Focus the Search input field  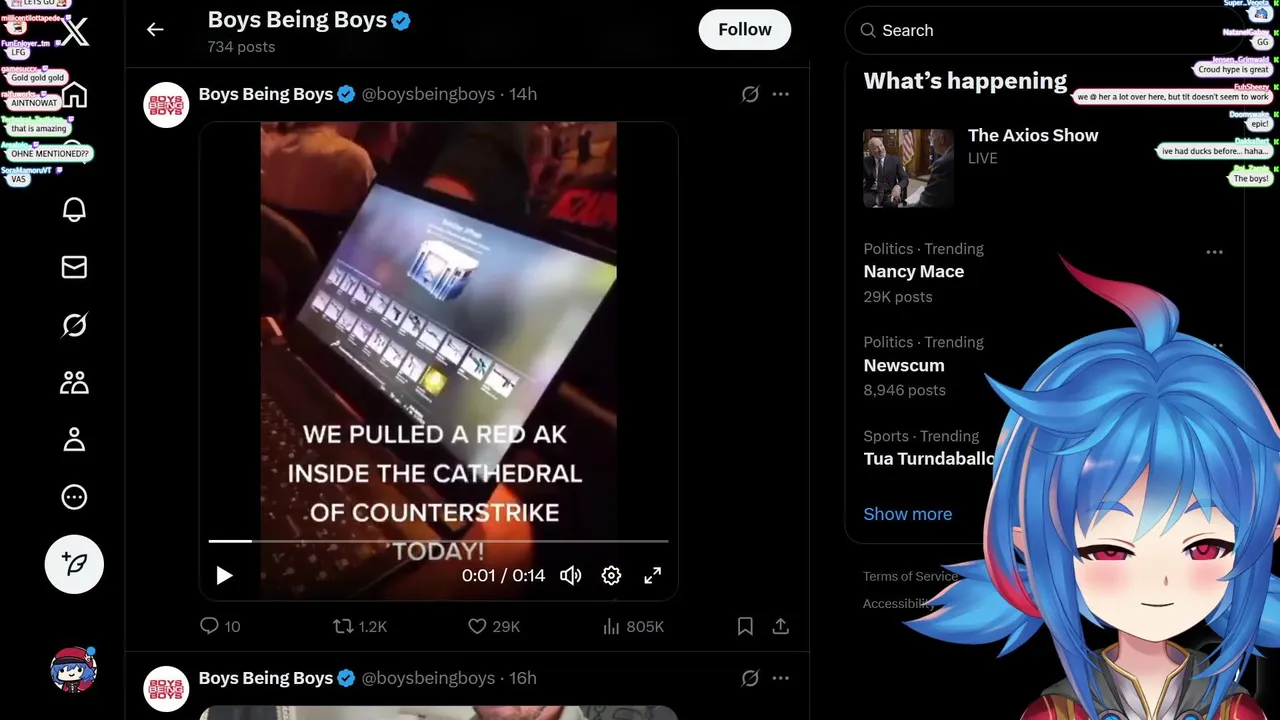1044,31
